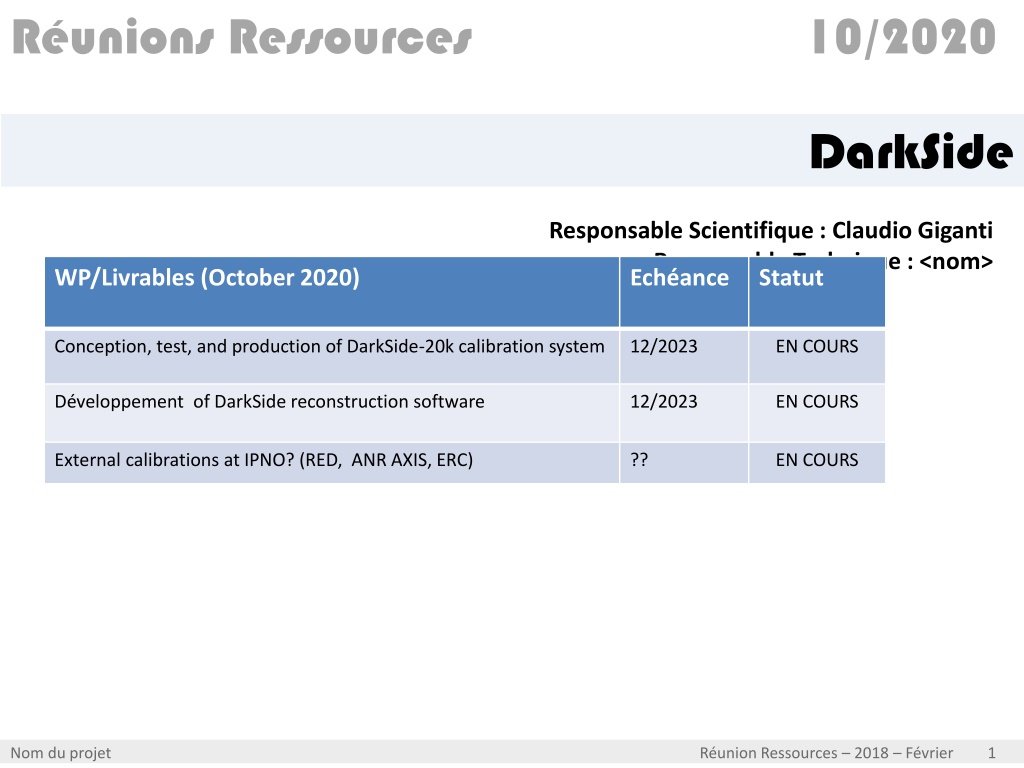
Task: Click 'EN COURS' in the External calibrations row
Action: coord(817,460)
